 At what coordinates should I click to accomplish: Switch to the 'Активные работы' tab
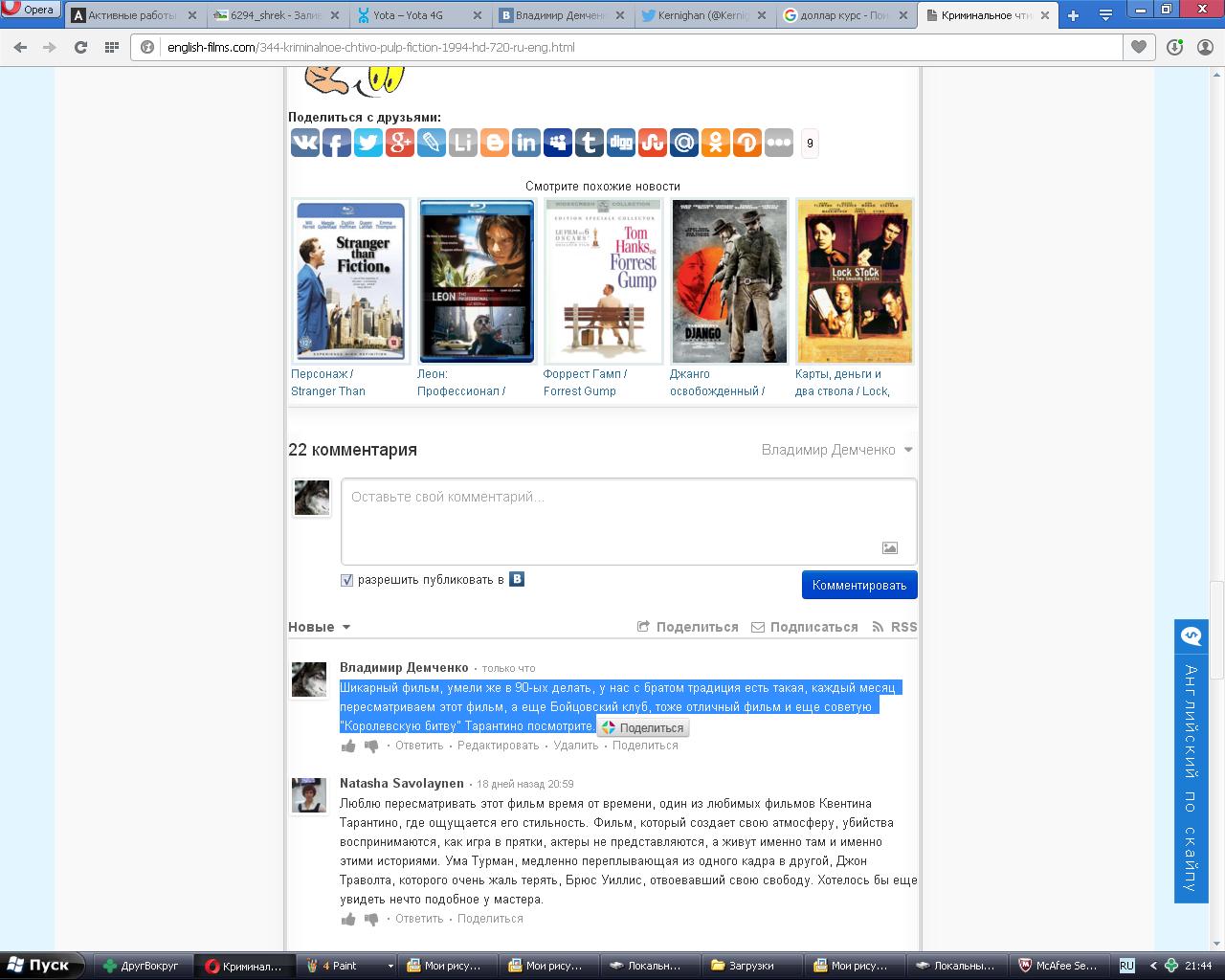(x=134, y=15)
